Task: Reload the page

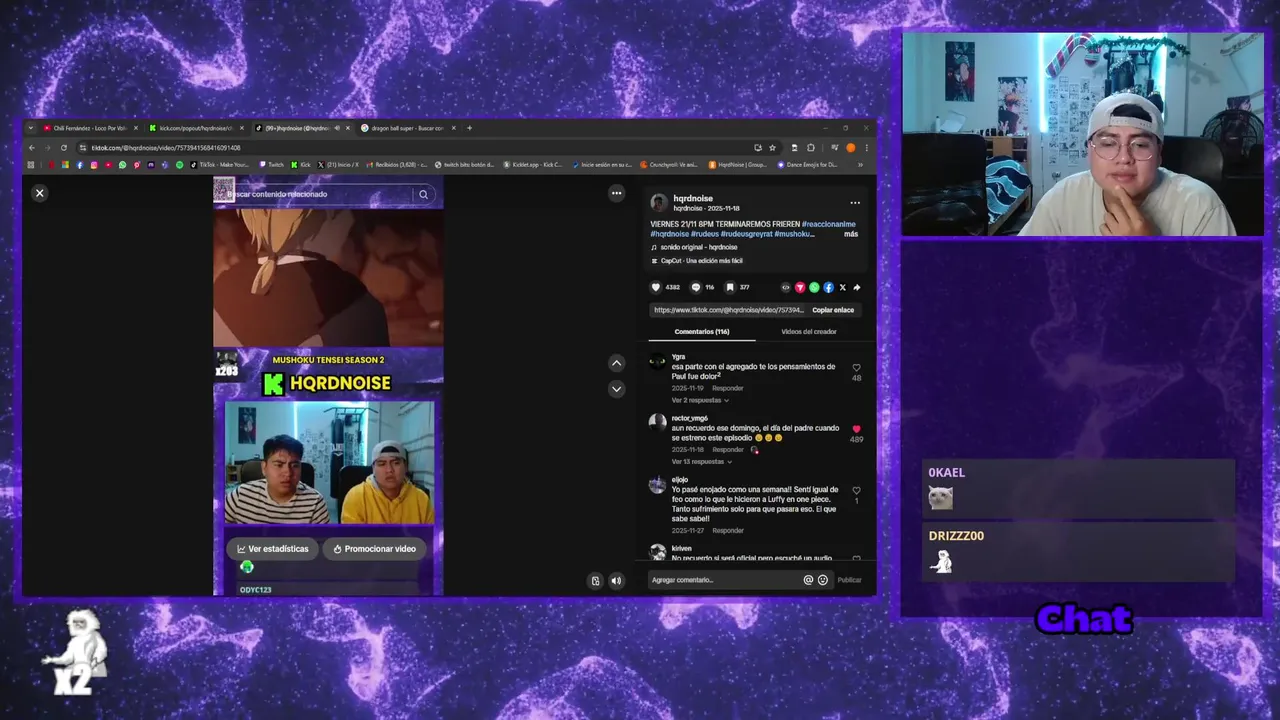Action: 64,148
